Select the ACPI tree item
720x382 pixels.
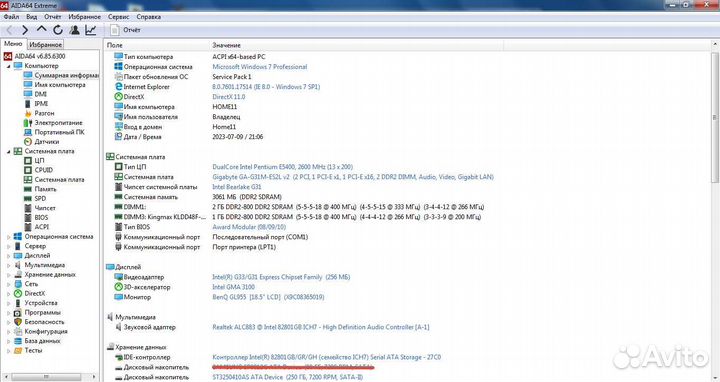pos(36,227)
